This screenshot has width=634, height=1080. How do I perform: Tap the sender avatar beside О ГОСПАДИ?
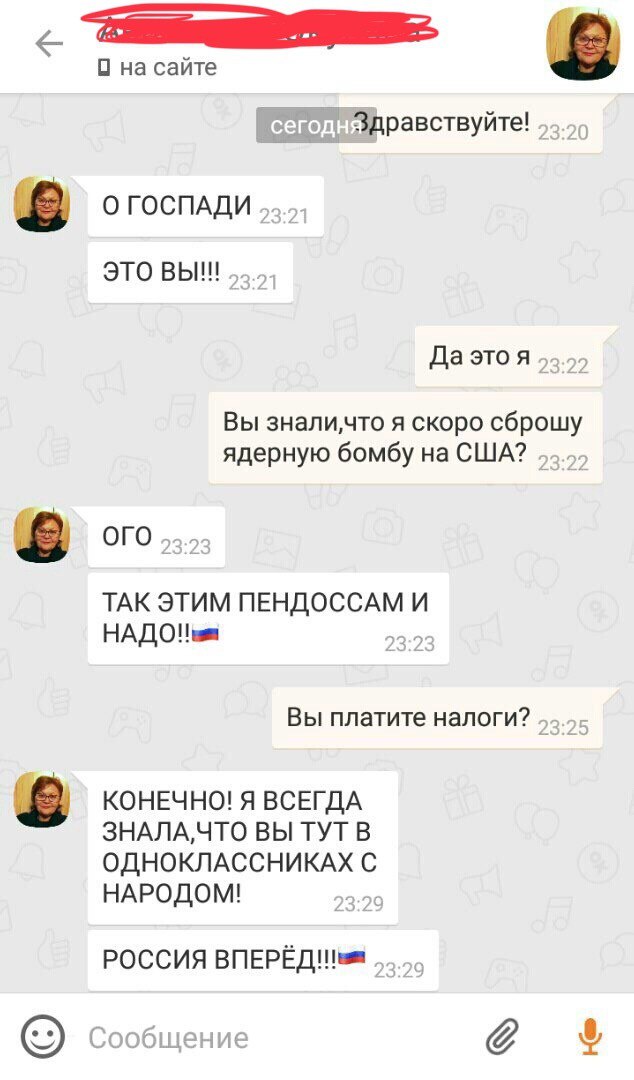pyautogui.click(x=42, y=204)
